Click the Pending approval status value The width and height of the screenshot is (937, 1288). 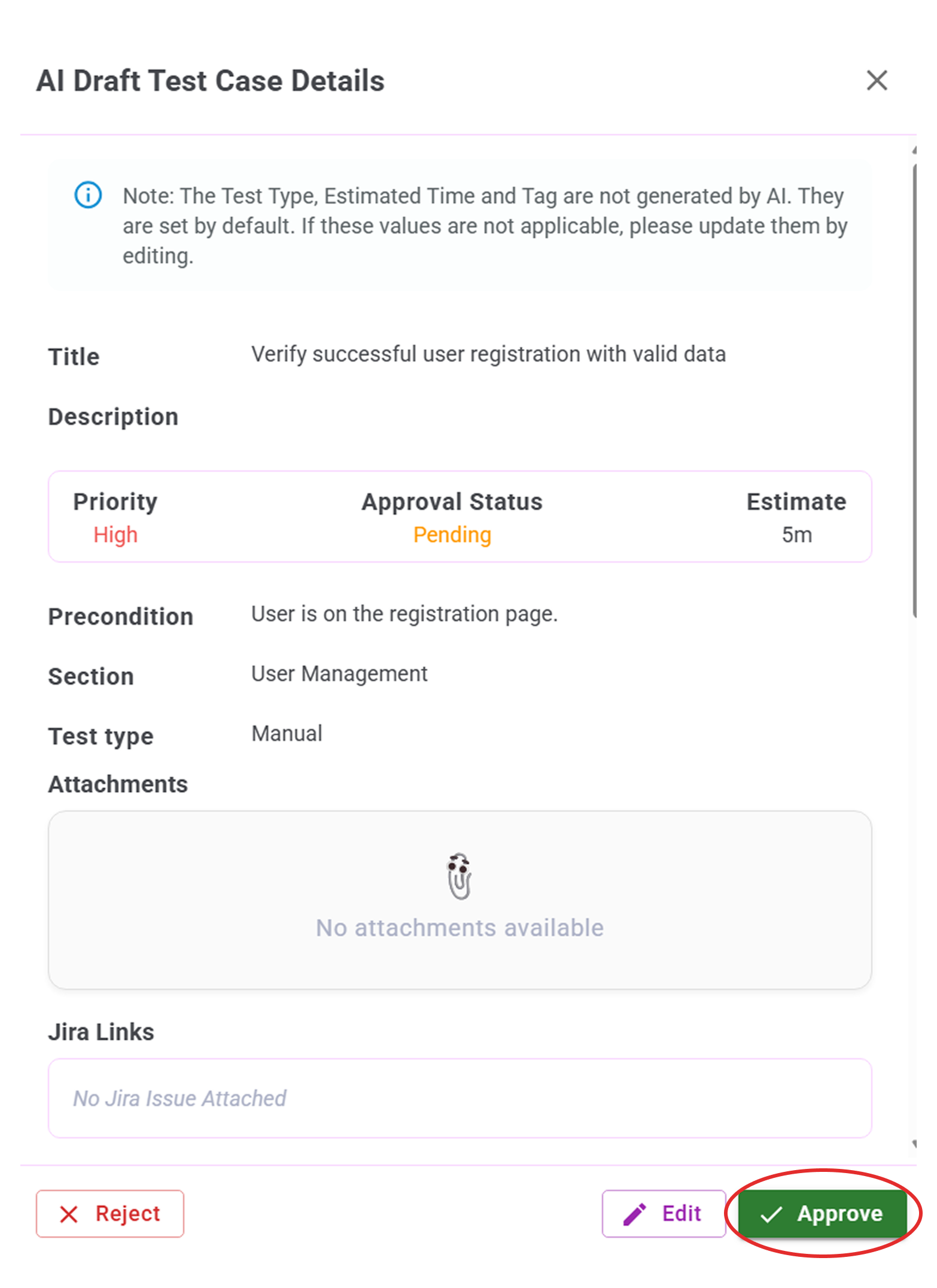[x=452, y=534]
